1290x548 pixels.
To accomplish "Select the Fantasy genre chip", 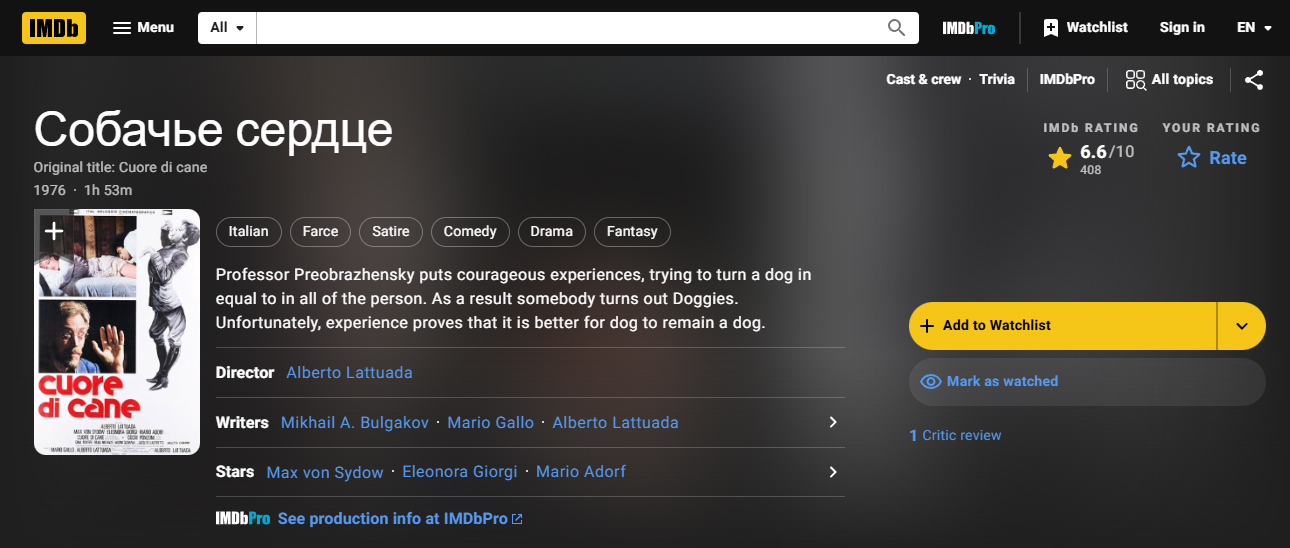I will click(632, 231).
